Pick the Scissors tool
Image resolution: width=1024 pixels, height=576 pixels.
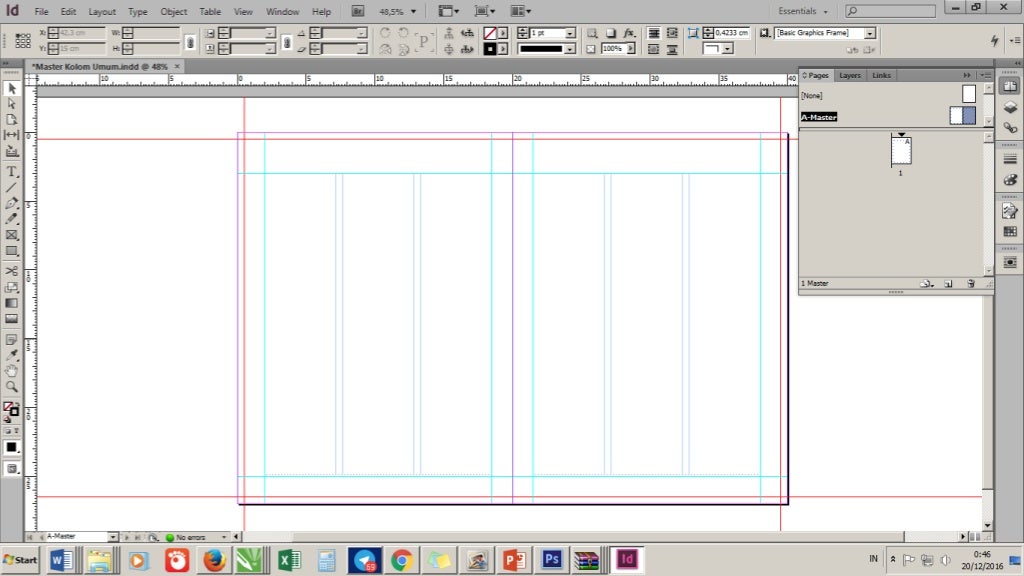point(12,270)
